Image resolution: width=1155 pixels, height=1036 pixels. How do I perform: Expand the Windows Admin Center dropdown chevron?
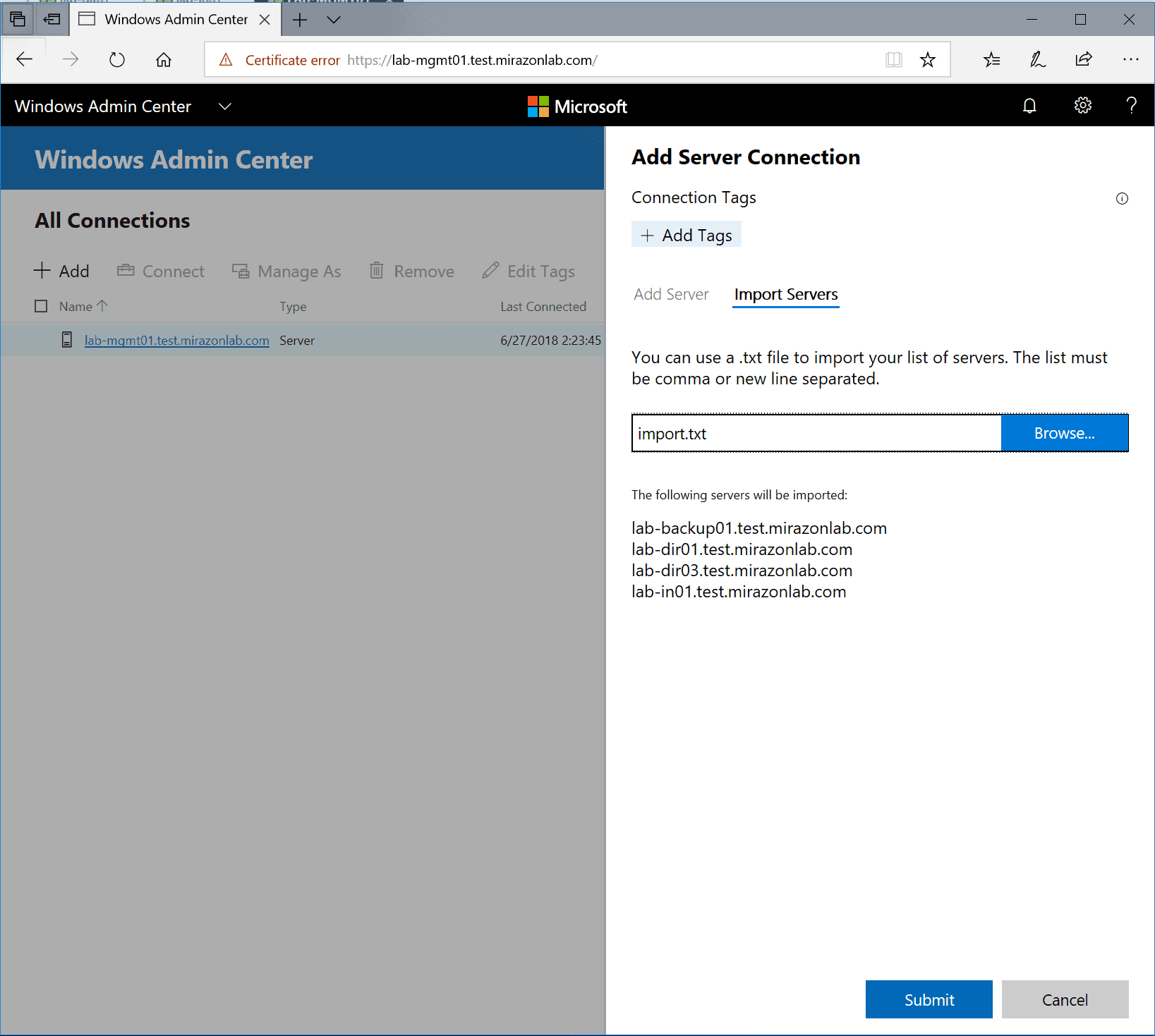point(225,106)
